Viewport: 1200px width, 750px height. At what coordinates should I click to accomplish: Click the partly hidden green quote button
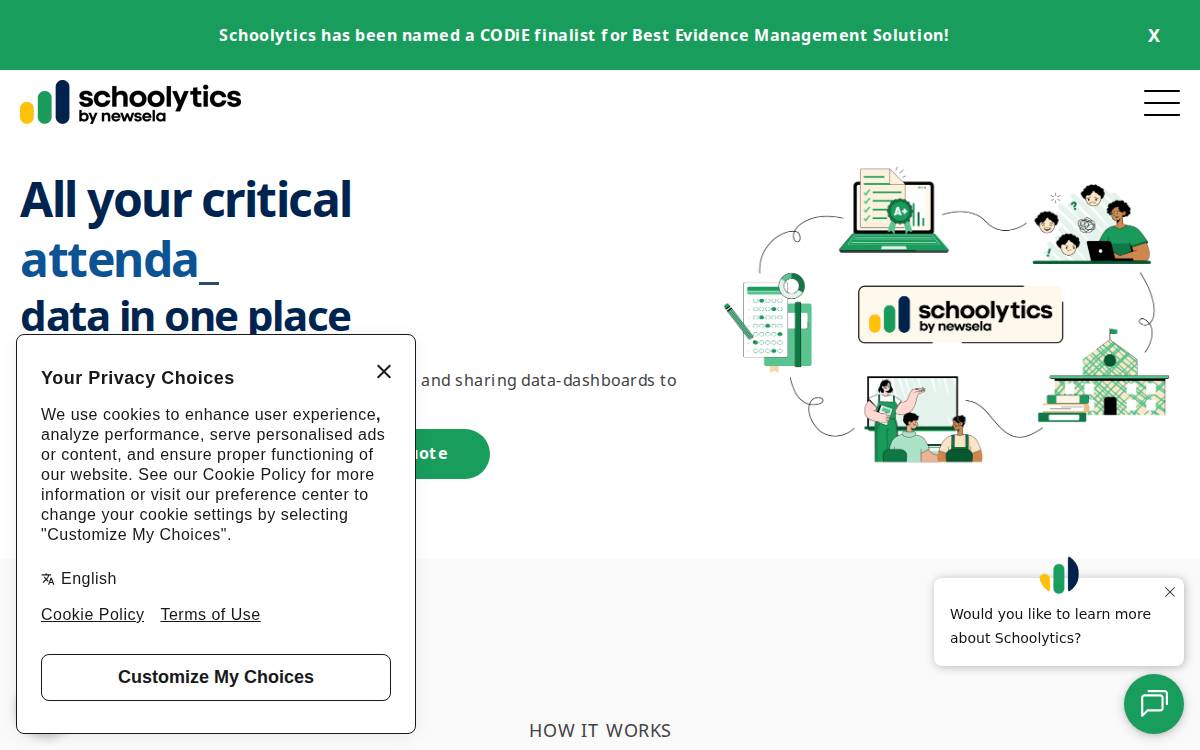tap(451, 454)
